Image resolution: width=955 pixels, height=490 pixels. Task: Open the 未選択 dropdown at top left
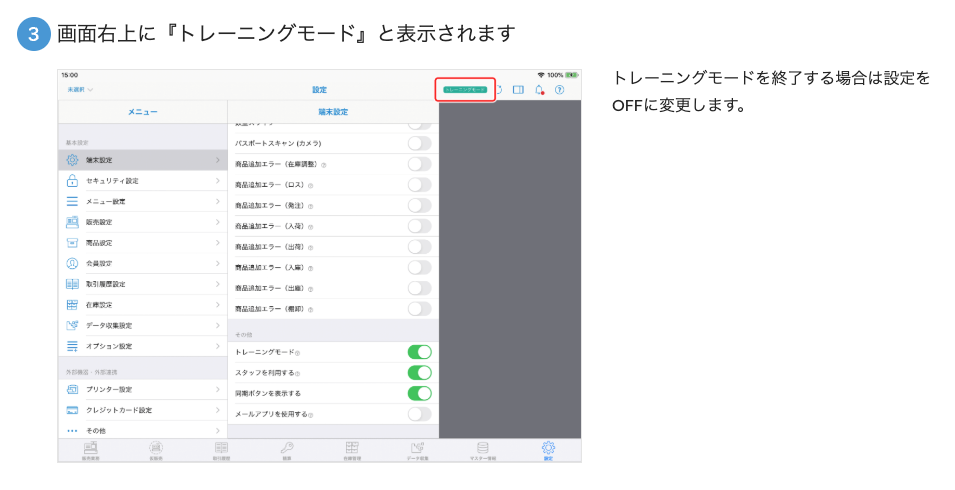(x=80, y=90)
